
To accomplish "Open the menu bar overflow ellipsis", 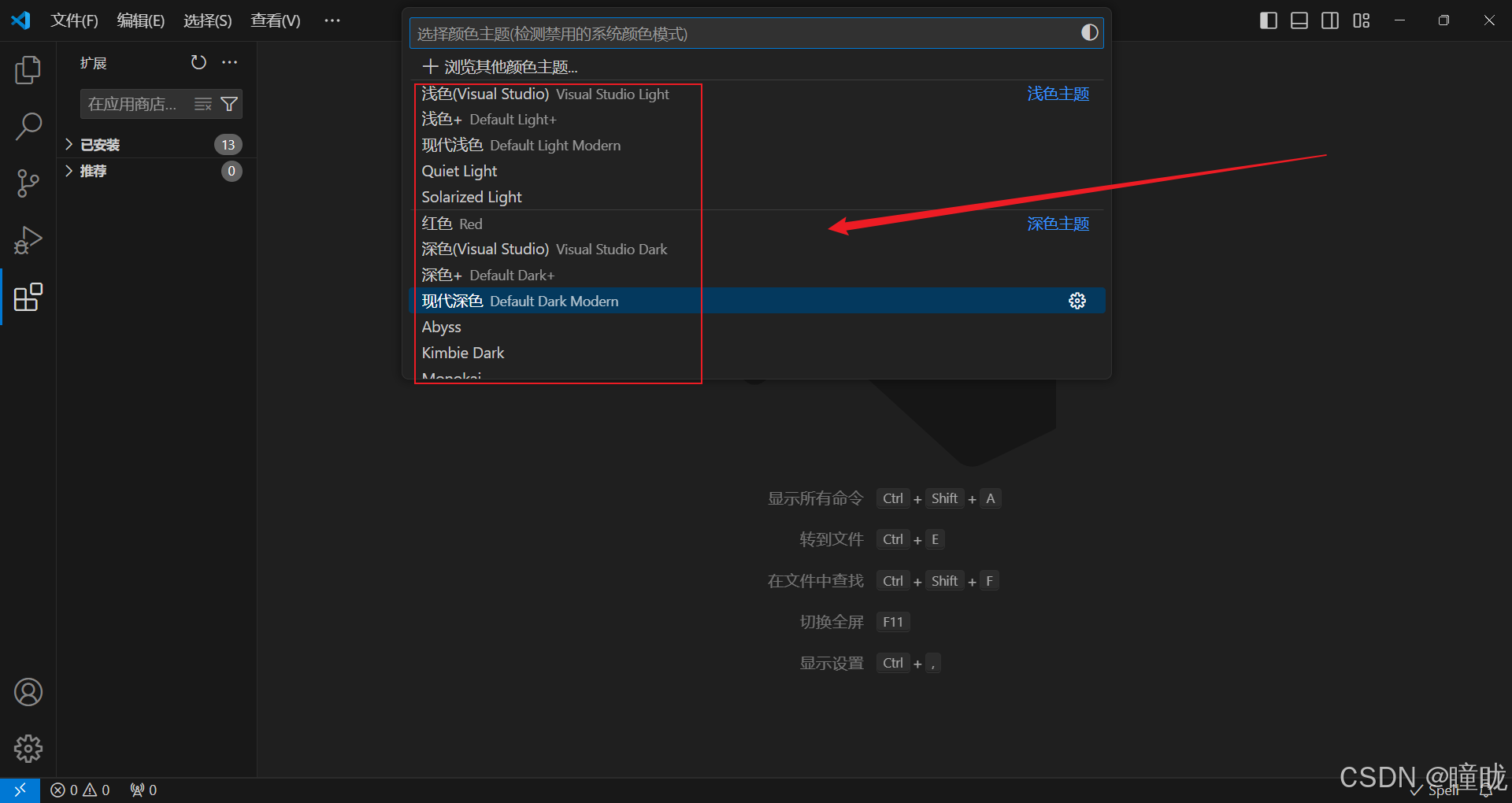I will click(x=332, y=20).
